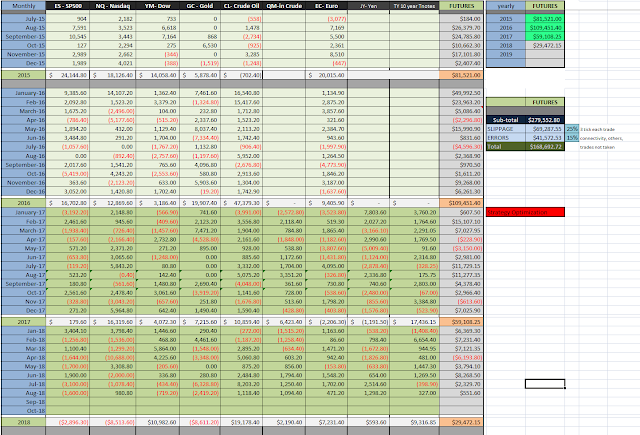Click the 2016 CL- Crude Oil yearly sum

[242, 203]
